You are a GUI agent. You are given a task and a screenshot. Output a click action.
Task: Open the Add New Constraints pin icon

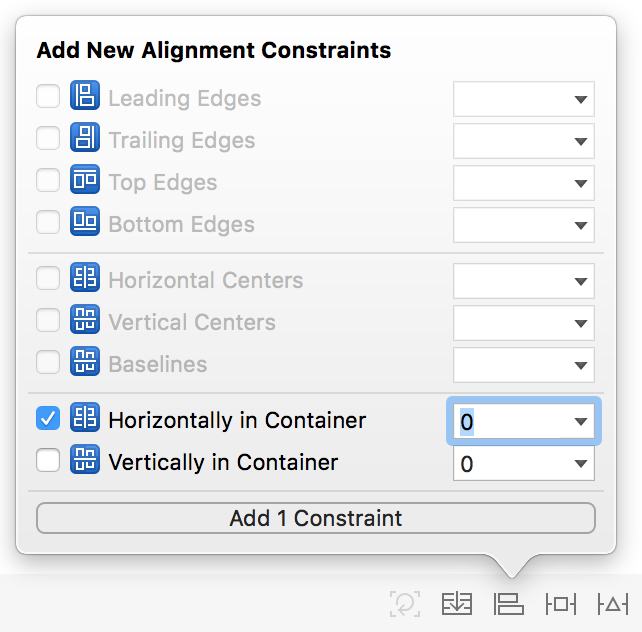pos(561,603)
